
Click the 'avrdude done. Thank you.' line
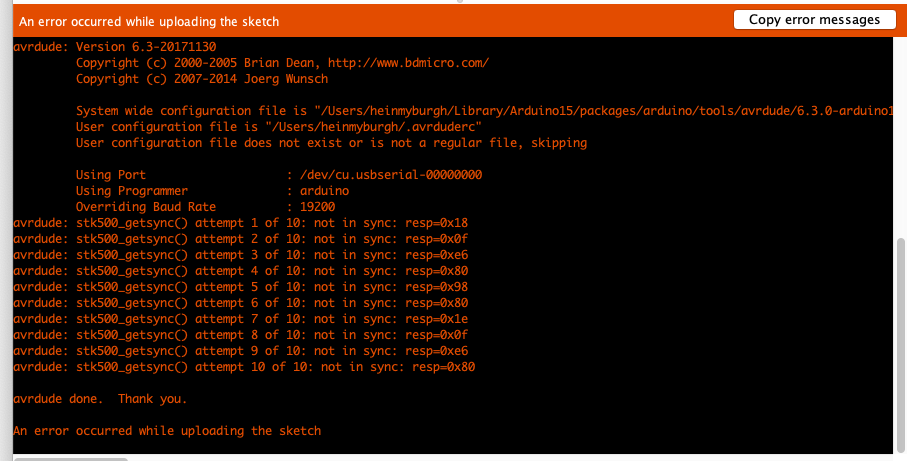click(100, 399)
